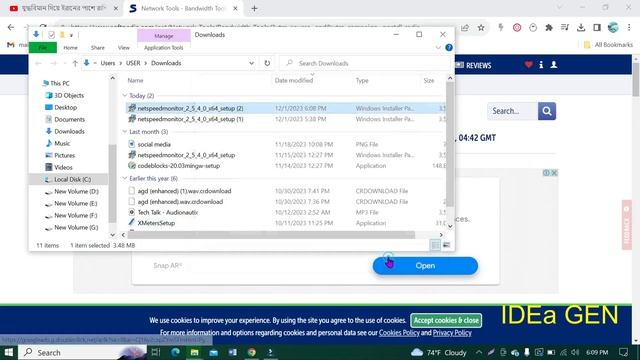The image size is (640, 360).
Task: Open Downloads in navigation pane
Action: tap(69, 131)
